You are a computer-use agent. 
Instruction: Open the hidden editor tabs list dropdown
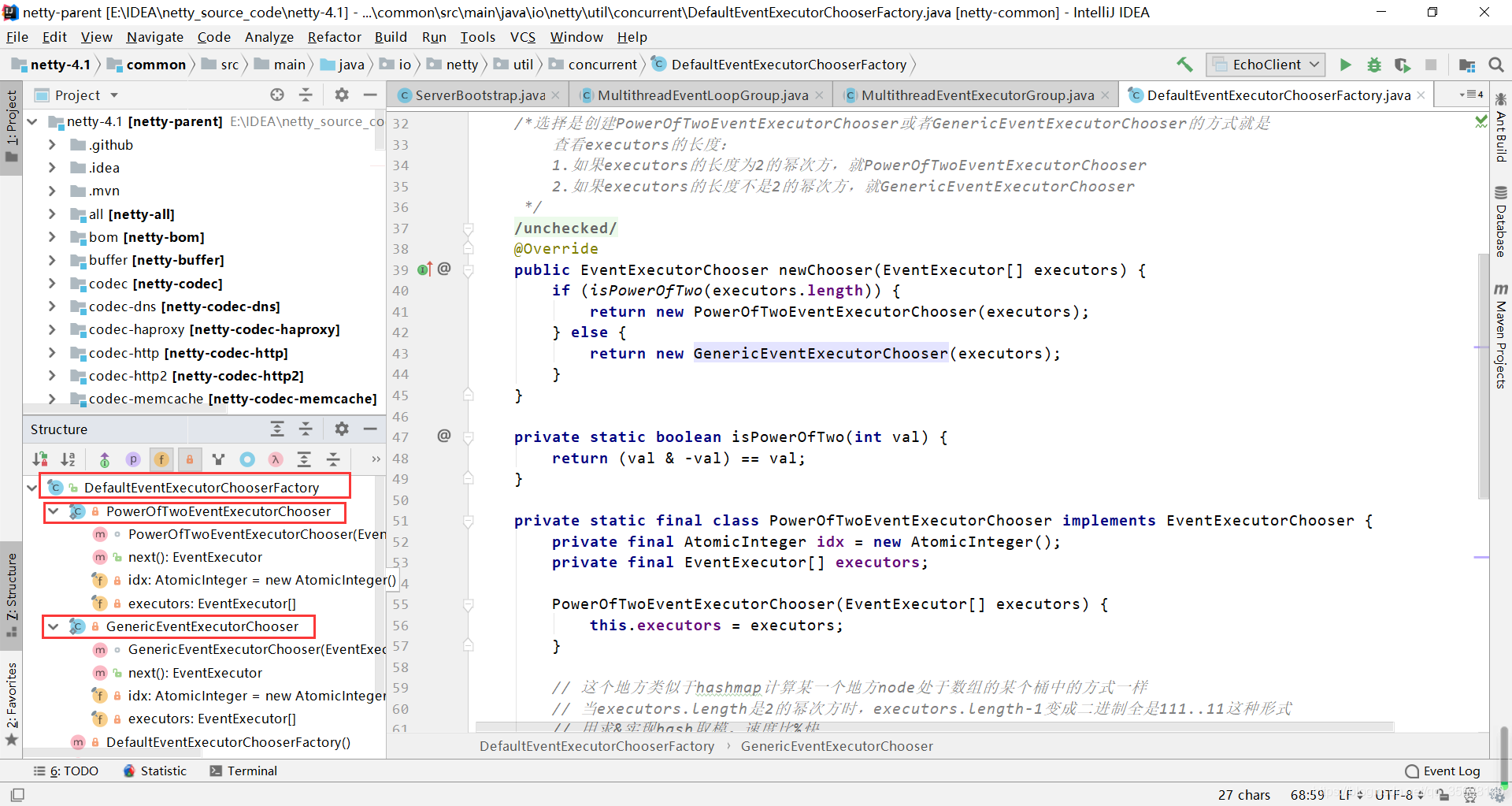point(1470,95)
